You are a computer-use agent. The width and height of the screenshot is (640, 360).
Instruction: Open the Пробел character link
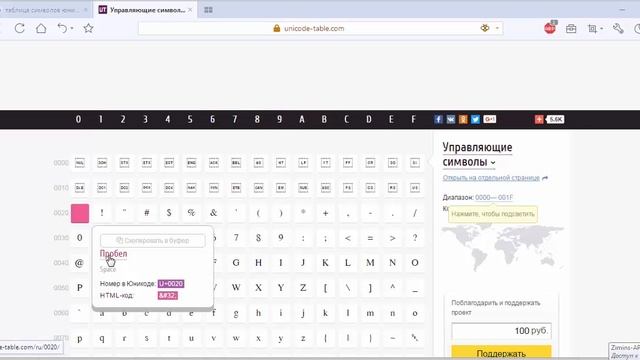(113, 253)
